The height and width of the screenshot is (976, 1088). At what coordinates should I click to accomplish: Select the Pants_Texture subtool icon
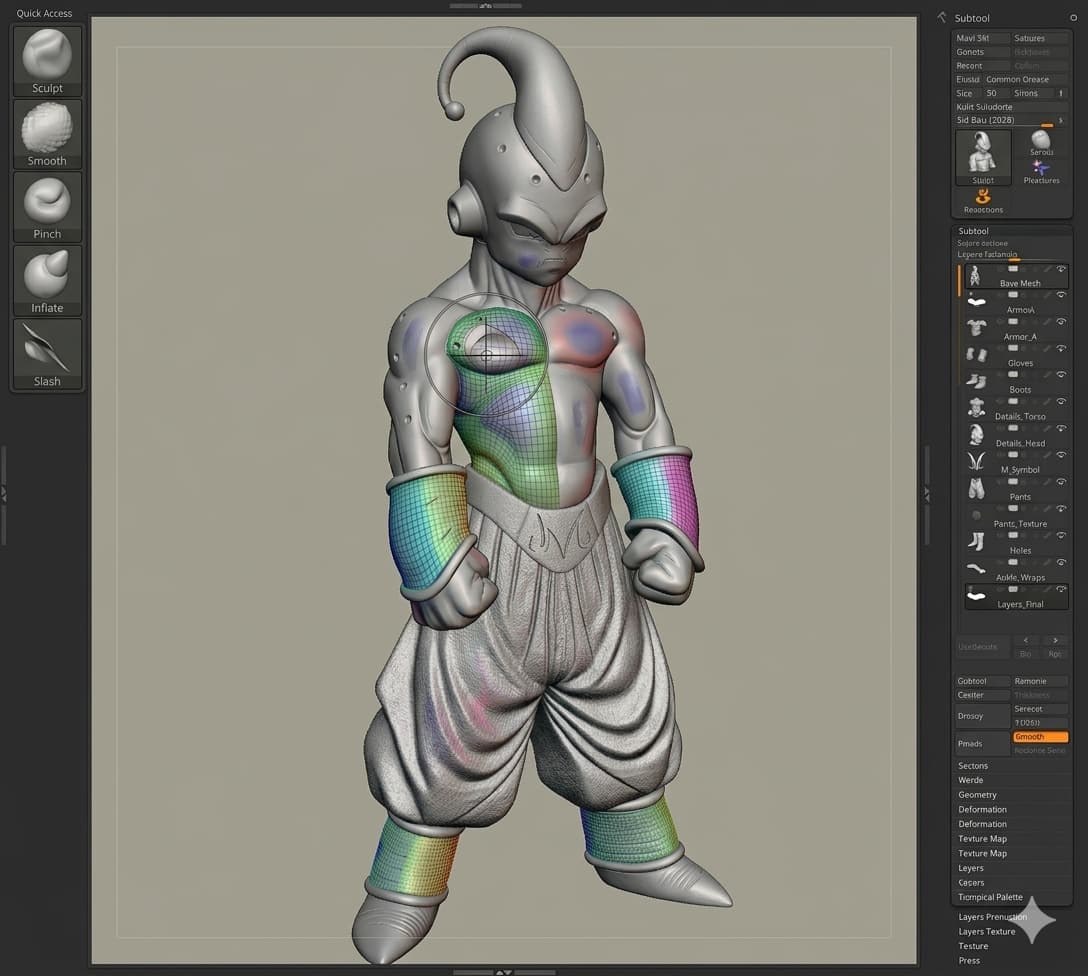976,515
